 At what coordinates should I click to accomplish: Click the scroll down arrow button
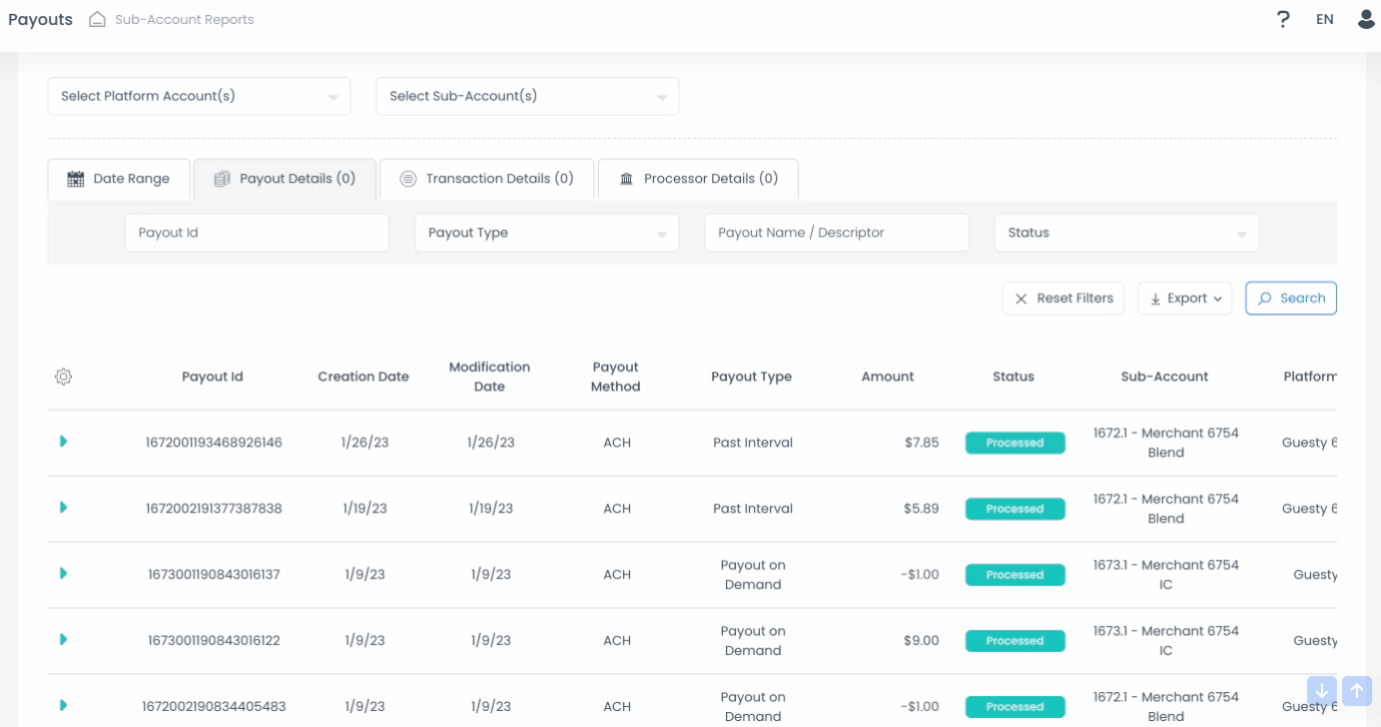click(1322, 691)
